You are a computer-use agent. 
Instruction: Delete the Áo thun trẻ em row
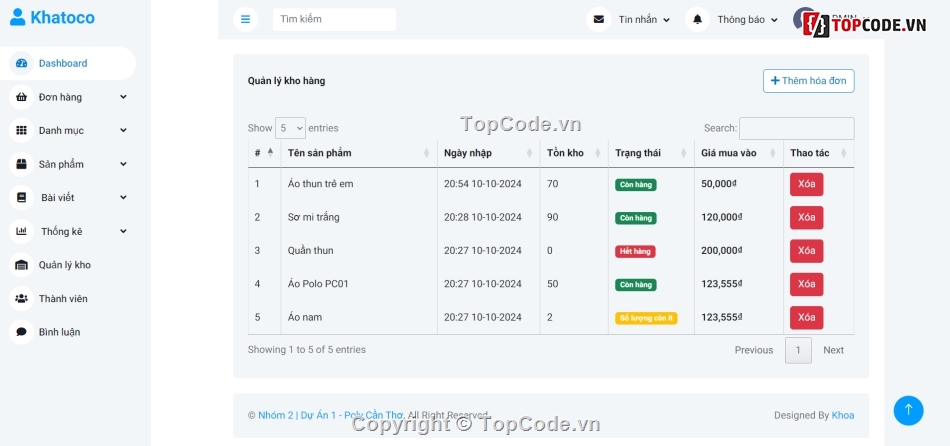(x=806, y=184)
